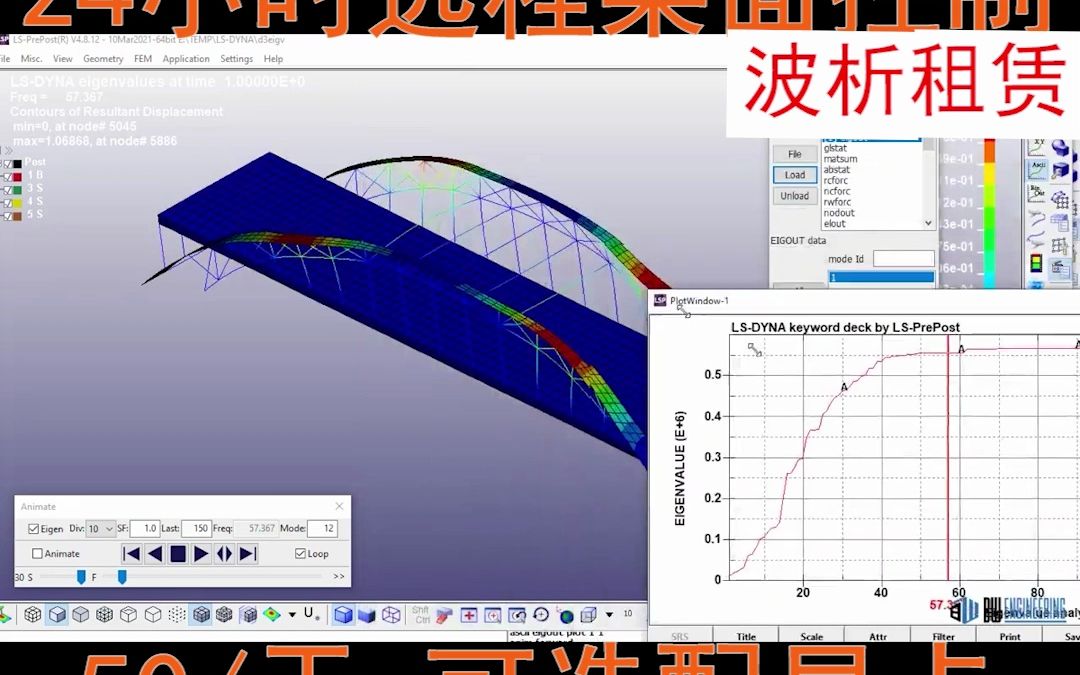Select the Ascii plot tool in right toolbar

pyautogui.click(x=1038, y=168)
